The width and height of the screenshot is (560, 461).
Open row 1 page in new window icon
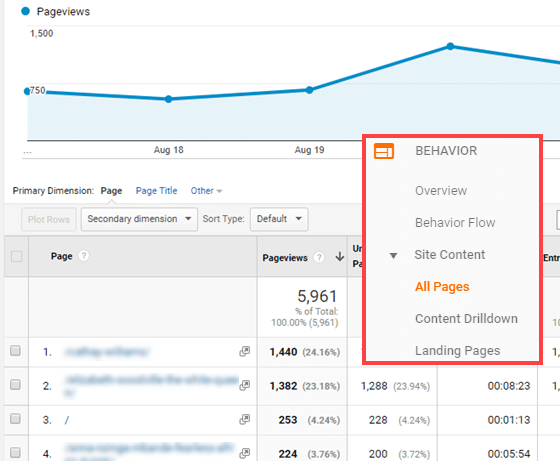(245, 351)
